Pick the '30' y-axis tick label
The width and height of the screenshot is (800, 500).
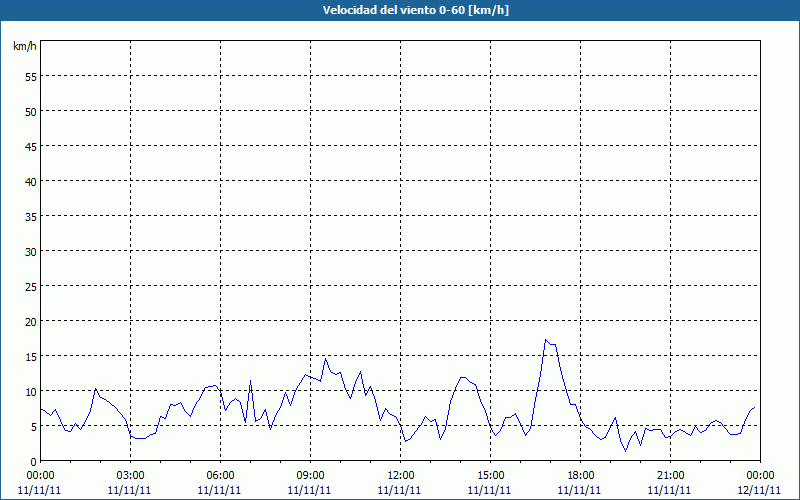pyautogui.click(x=31, y=252)
